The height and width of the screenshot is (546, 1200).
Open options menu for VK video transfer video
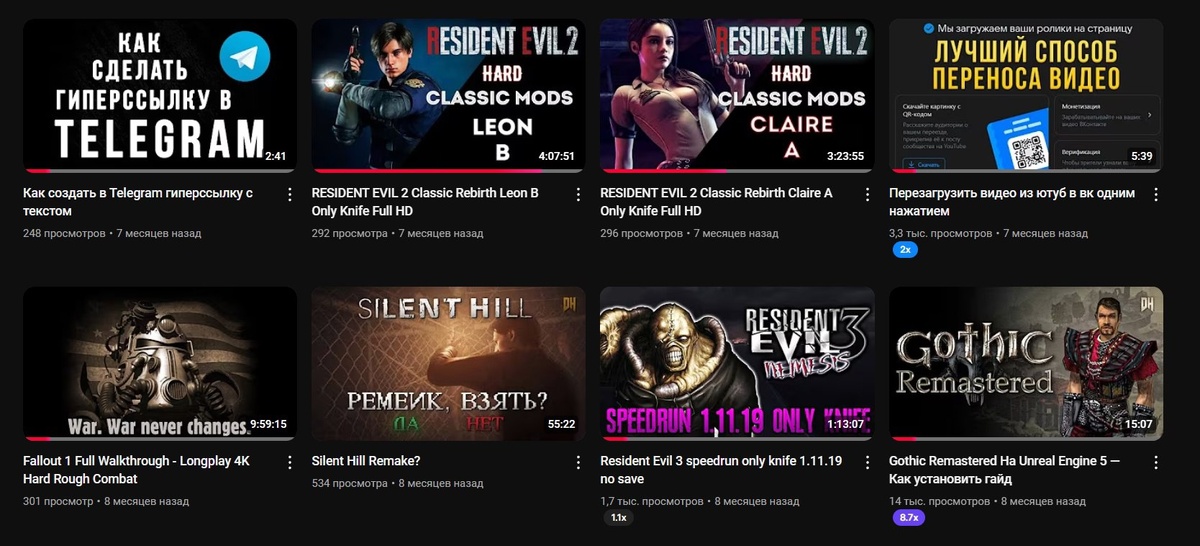[x=1156, y=194]
